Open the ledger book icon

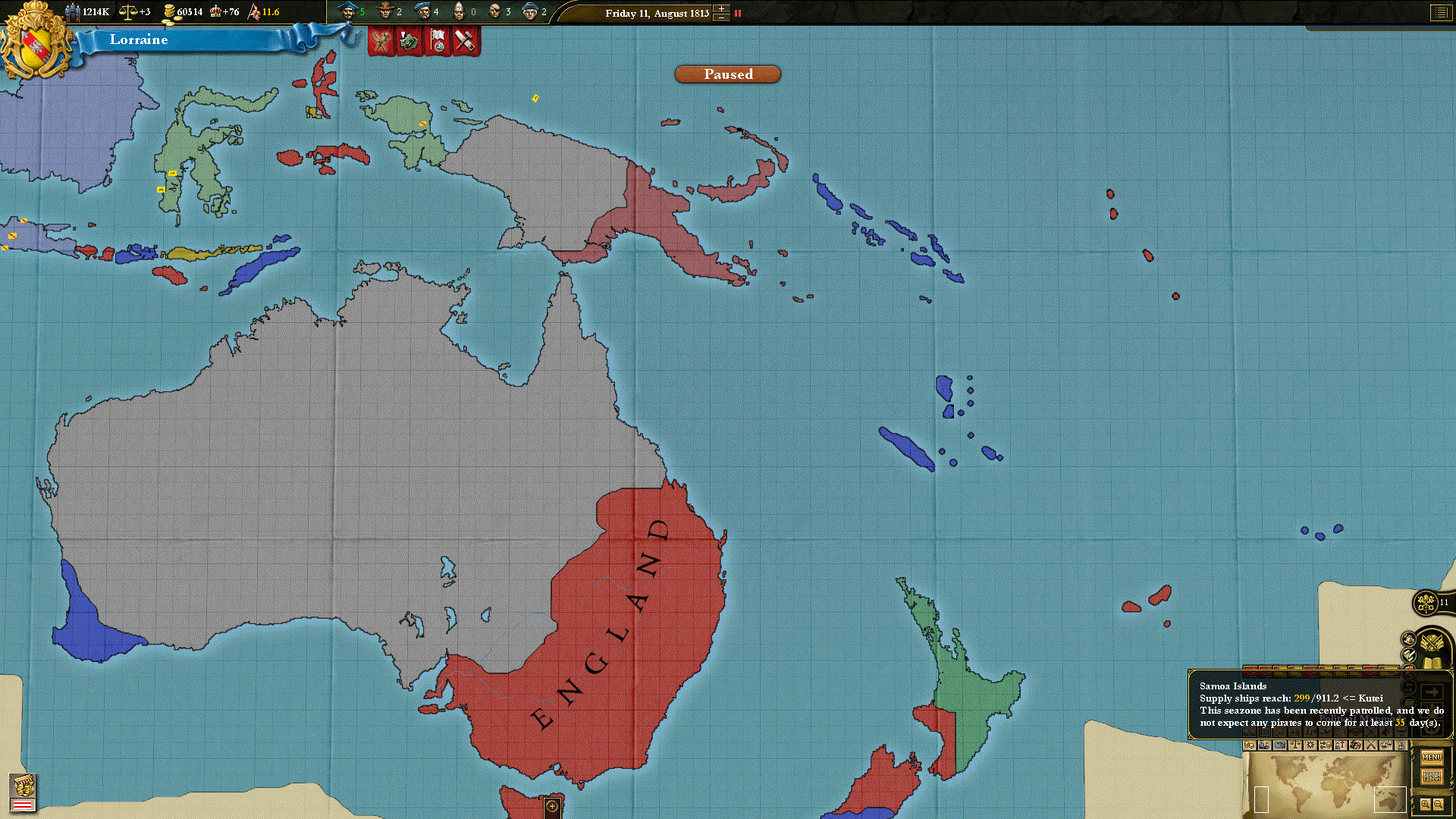pyautogui.click(x=1431, y=663)
